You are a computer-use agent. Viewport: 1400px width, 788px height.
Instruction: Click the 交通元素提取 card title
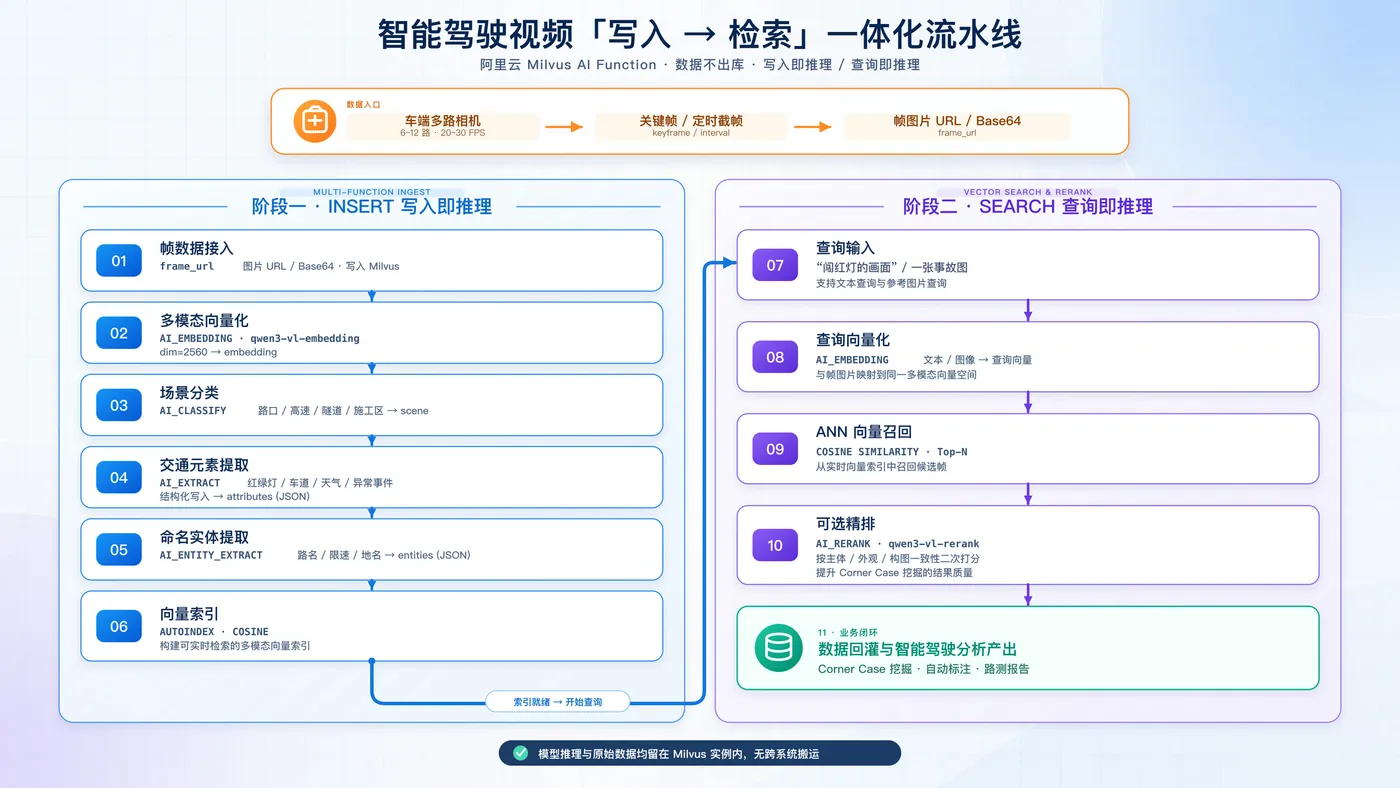[x=204, y=465]
